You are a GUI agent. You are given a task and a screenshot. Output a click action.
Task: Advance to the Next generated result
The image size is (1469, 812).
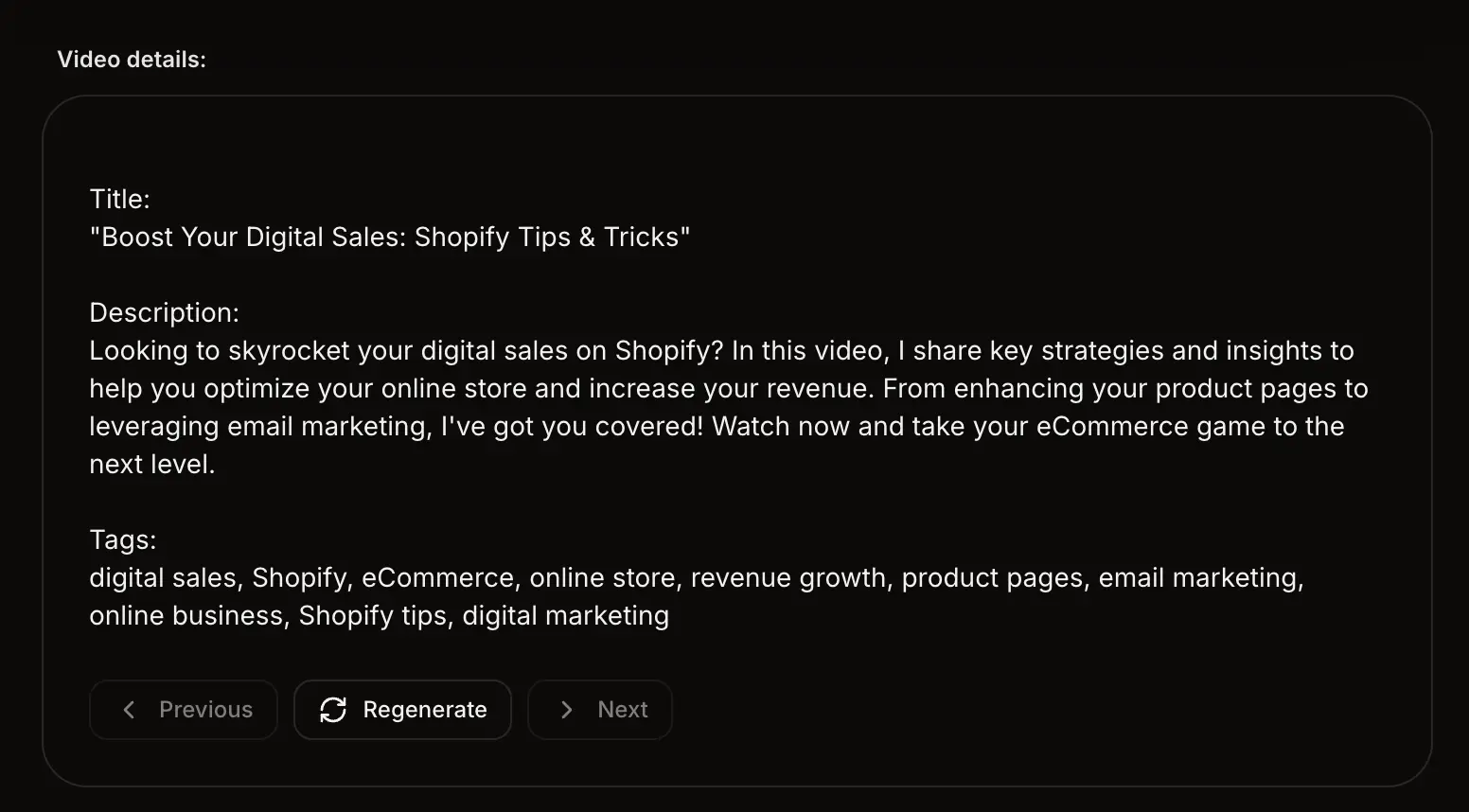(600, 710)
